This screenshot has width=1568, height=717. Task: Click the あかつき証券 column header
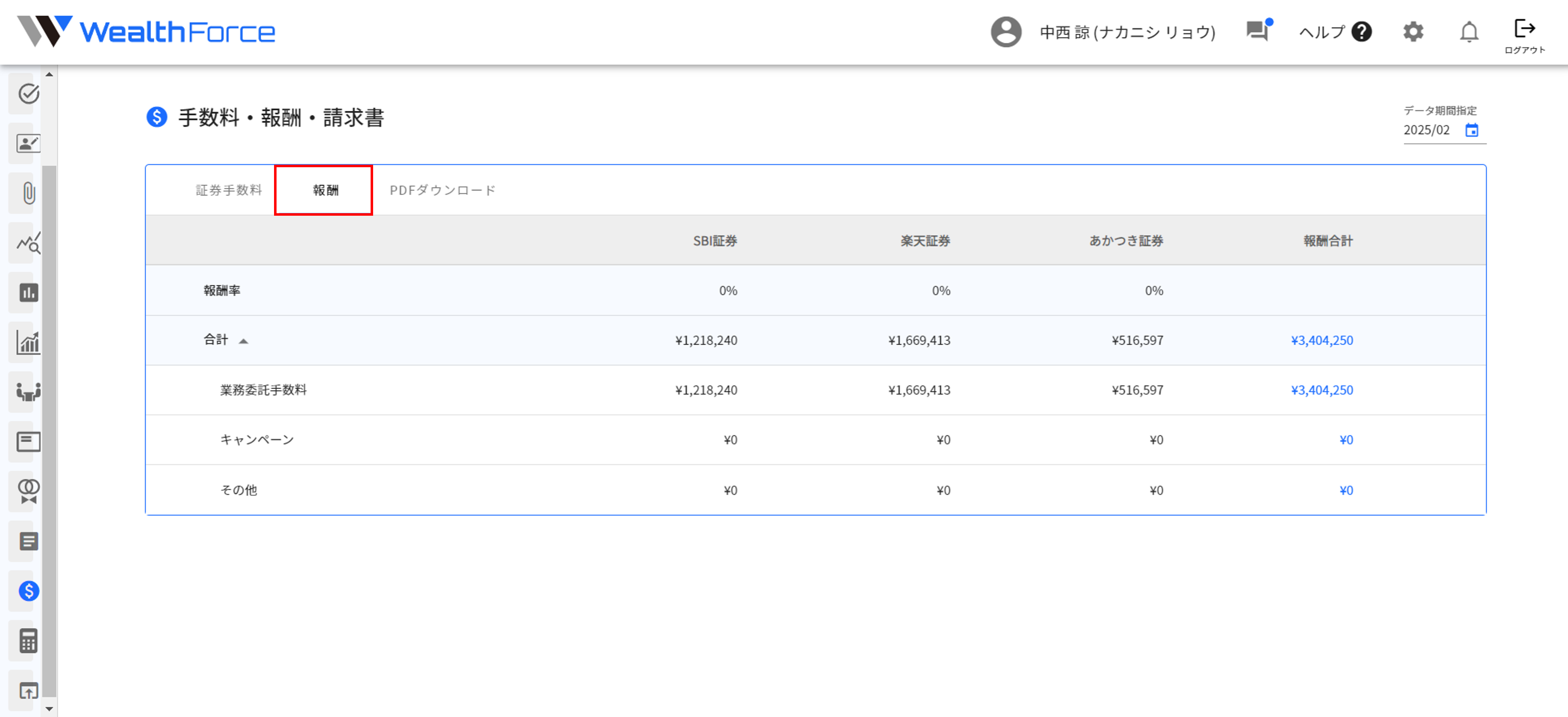(1126, 241)
